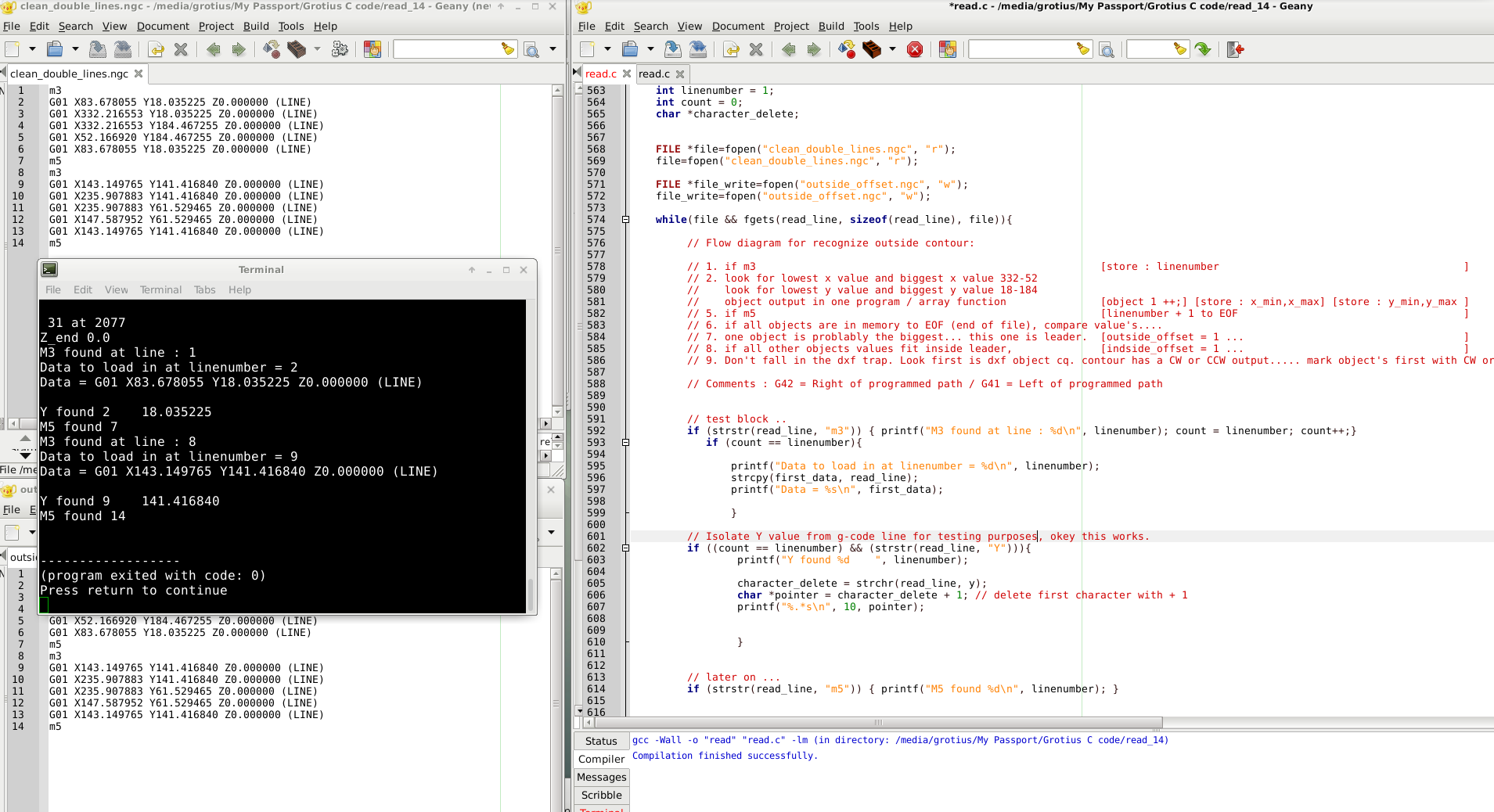Screen dimensions: 1494x812
Task: Click 'Compilation finished successfully.' message
Action: coord(725,756)
